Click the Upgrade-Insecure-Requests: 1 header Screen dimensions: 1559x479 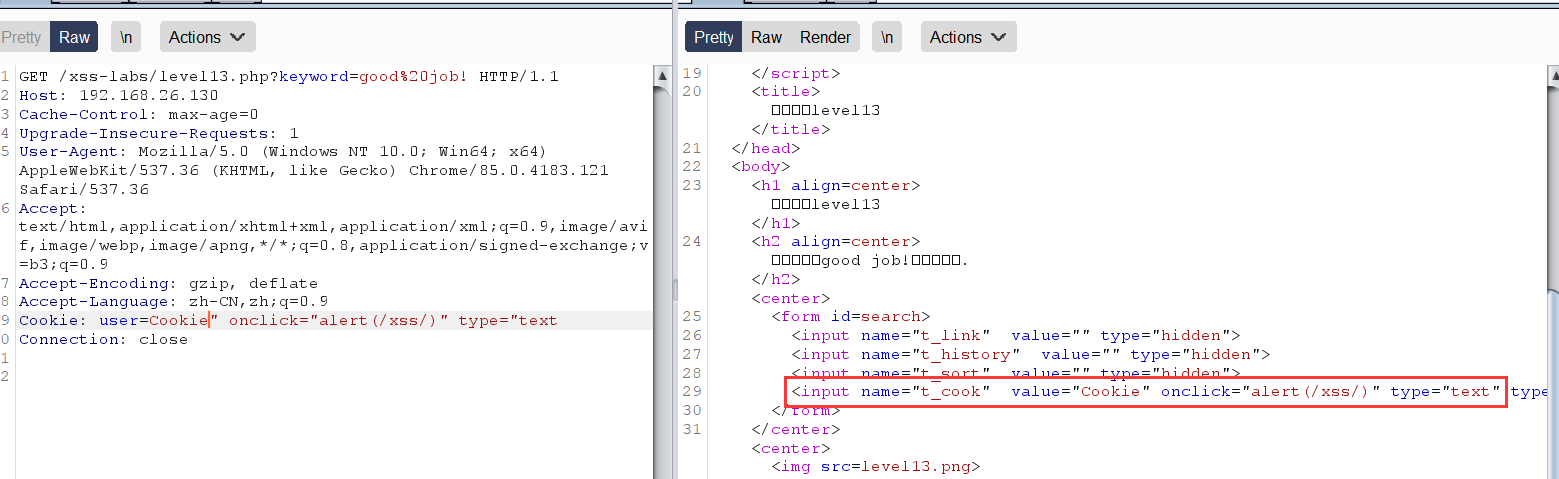tap(159, 133)
